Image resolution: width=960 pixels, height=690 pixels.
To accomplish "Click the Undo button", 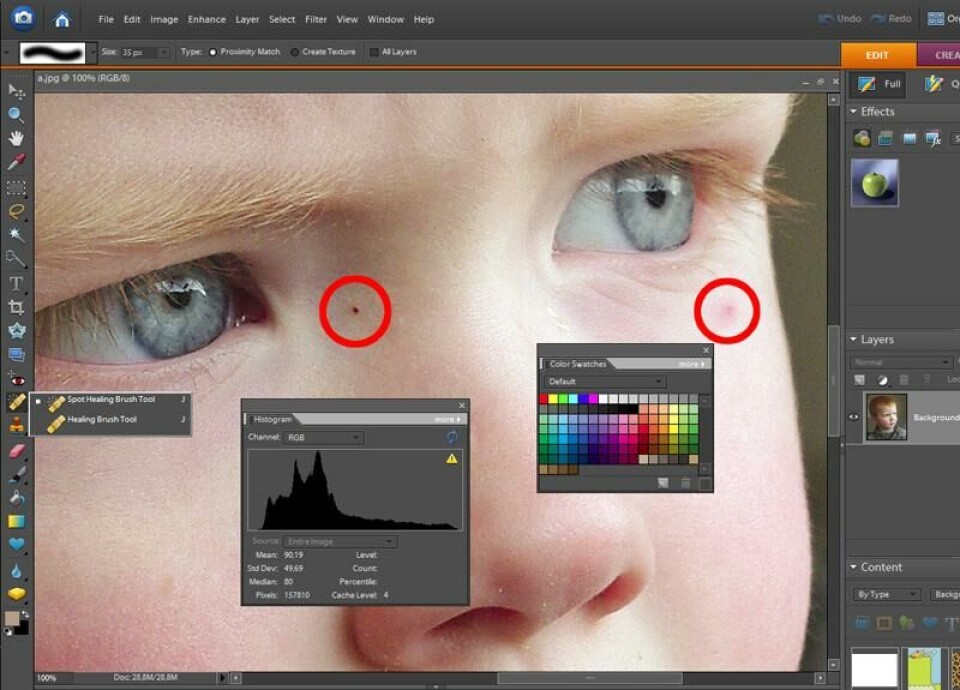I will (x=840, y=19).
